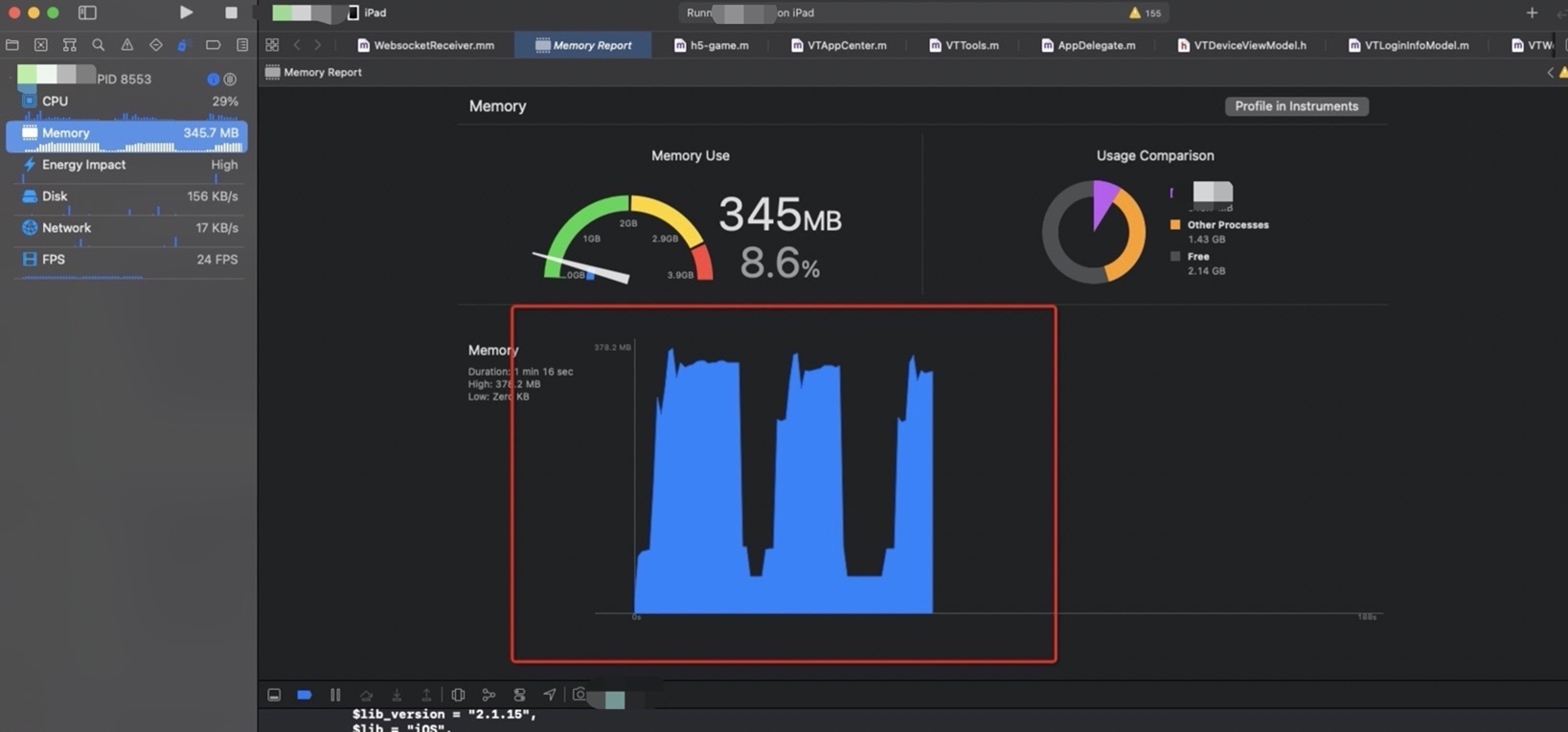Screen dimensions: 1568x732
Task: Click the Step Out debug button
Action: tap(427, 695)
